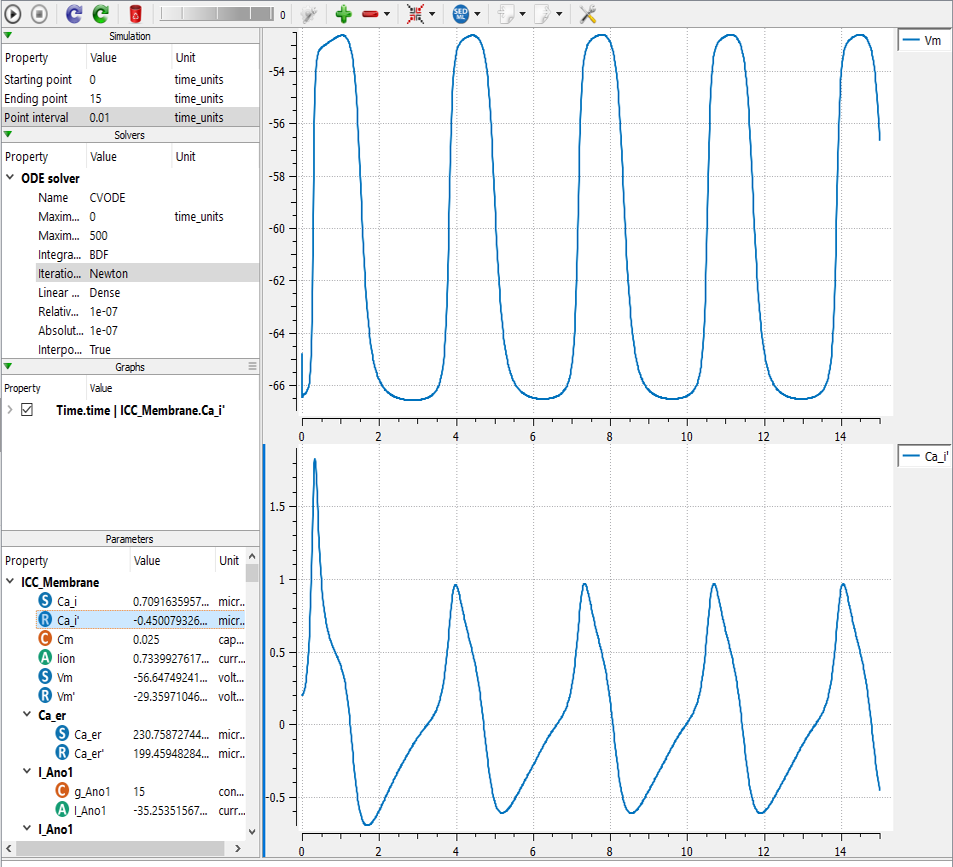Click the blue reset model parameters icon

[75, 14]
